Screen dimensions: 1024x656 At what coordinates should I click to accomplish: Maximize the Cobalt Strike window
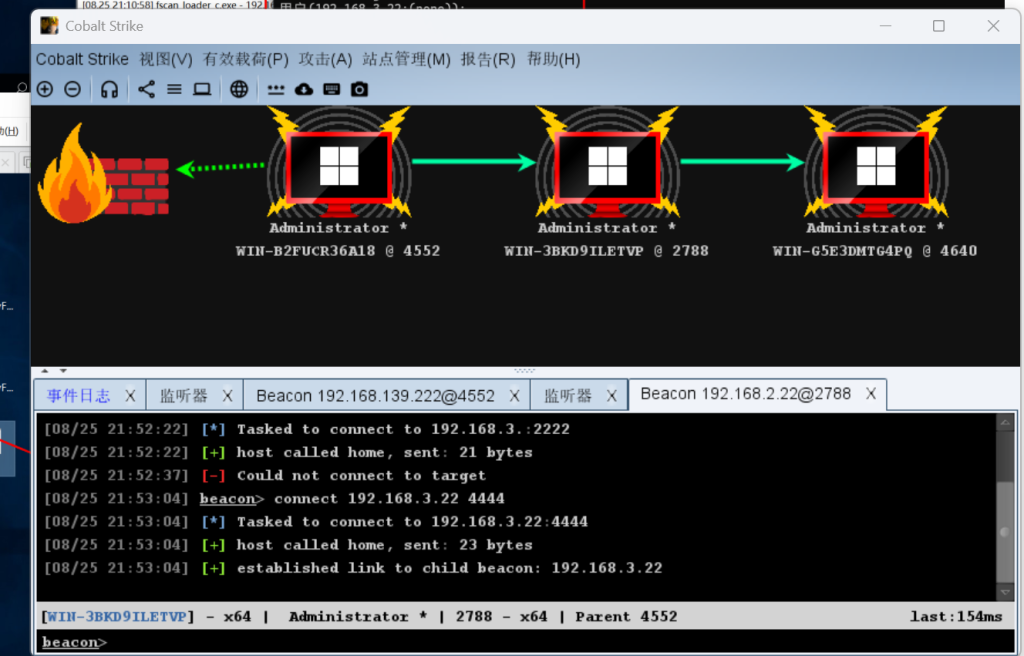tap(938, 26)
